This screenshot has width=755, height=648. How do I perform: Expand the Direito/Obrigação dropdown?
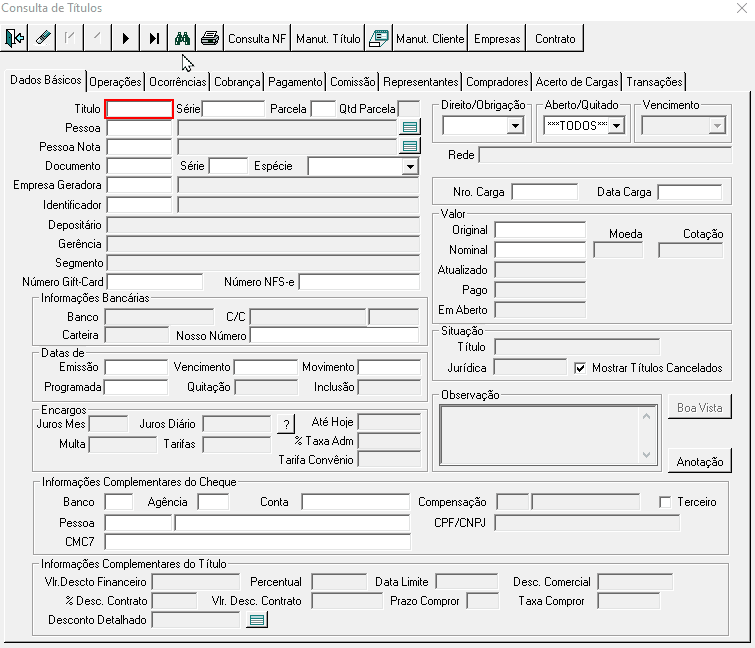coord(515,126)
